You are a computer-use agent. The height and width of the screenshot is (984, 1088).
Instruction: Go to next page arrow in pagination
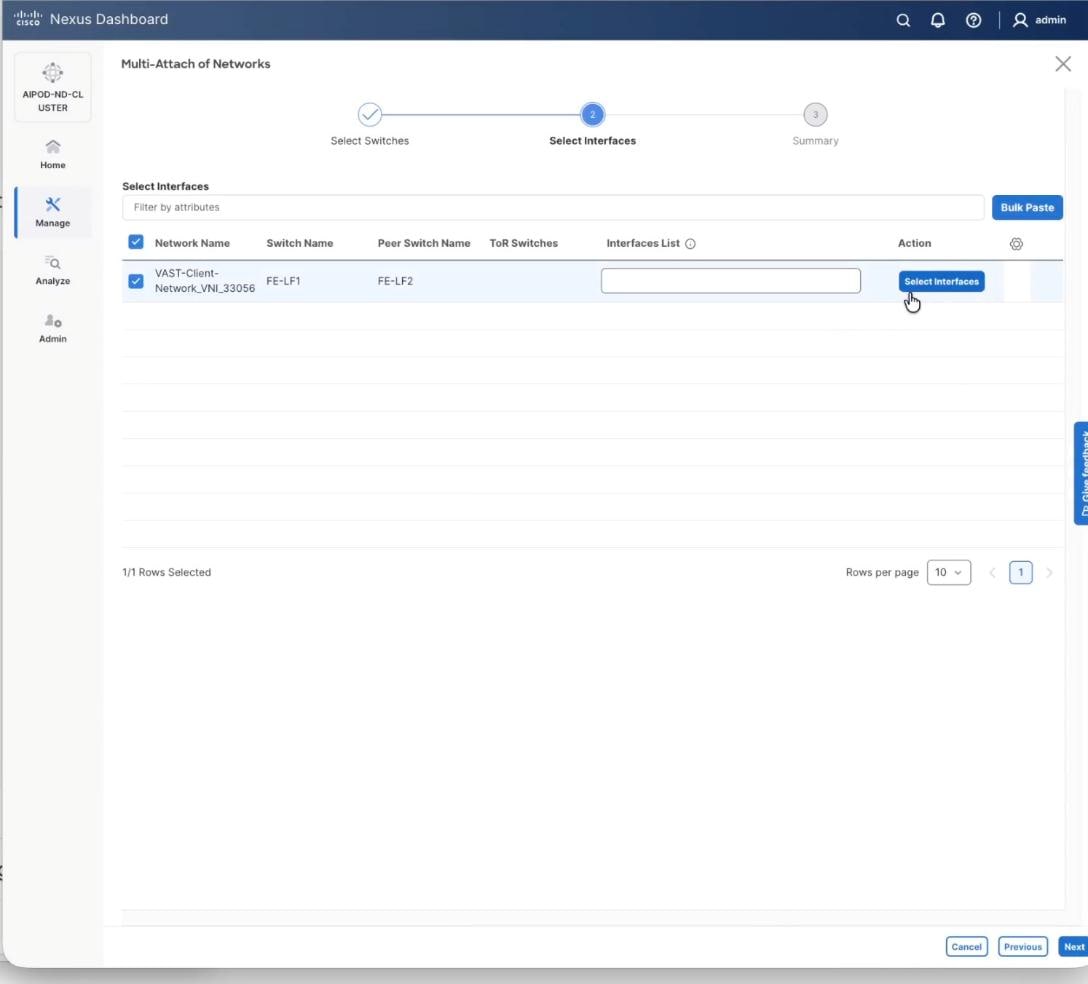point(1049,573)
